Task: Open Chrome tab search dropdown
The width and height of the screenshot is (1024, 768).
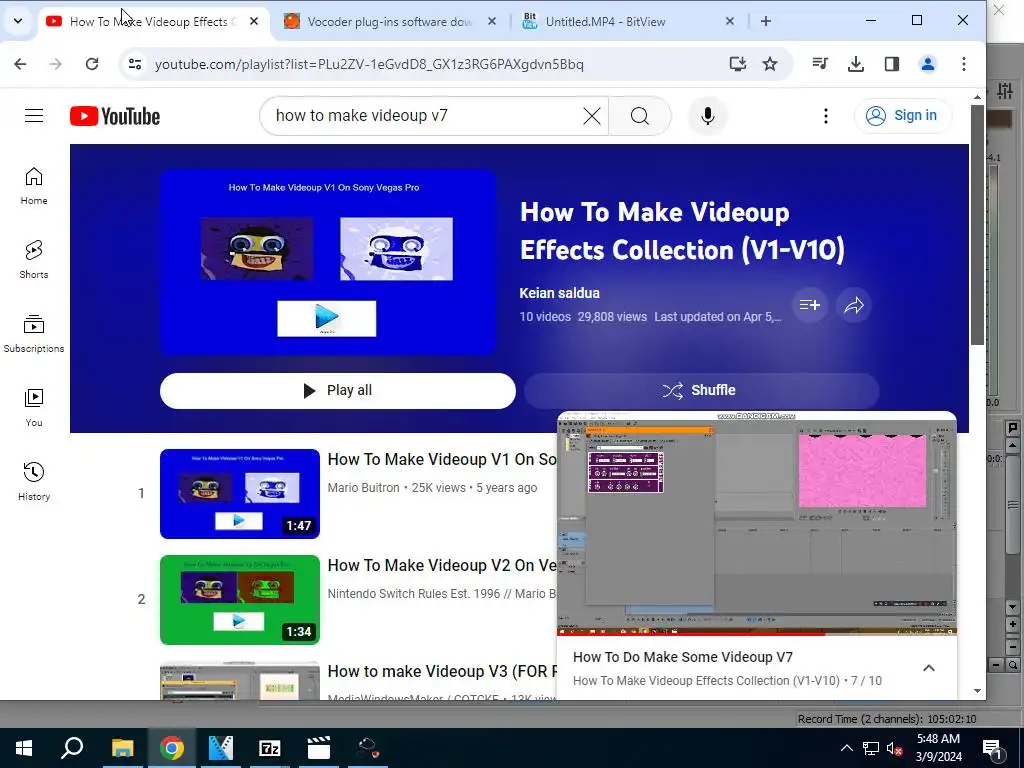Action: 18,22
